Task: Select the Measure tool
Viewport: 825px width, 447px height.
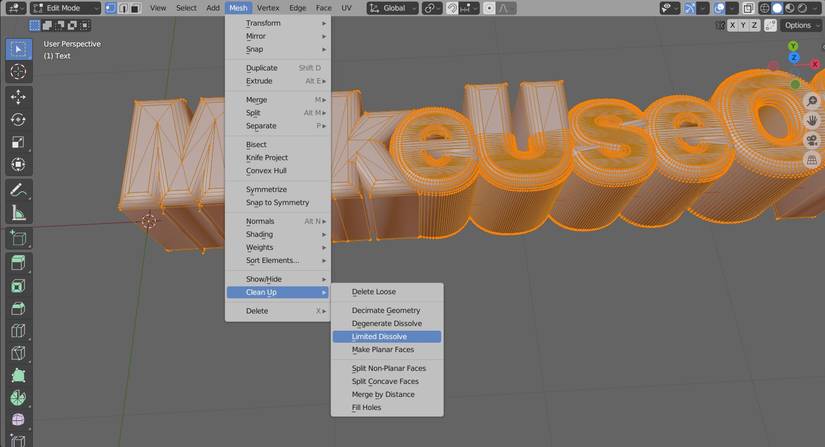Action: tap(18, 213)
